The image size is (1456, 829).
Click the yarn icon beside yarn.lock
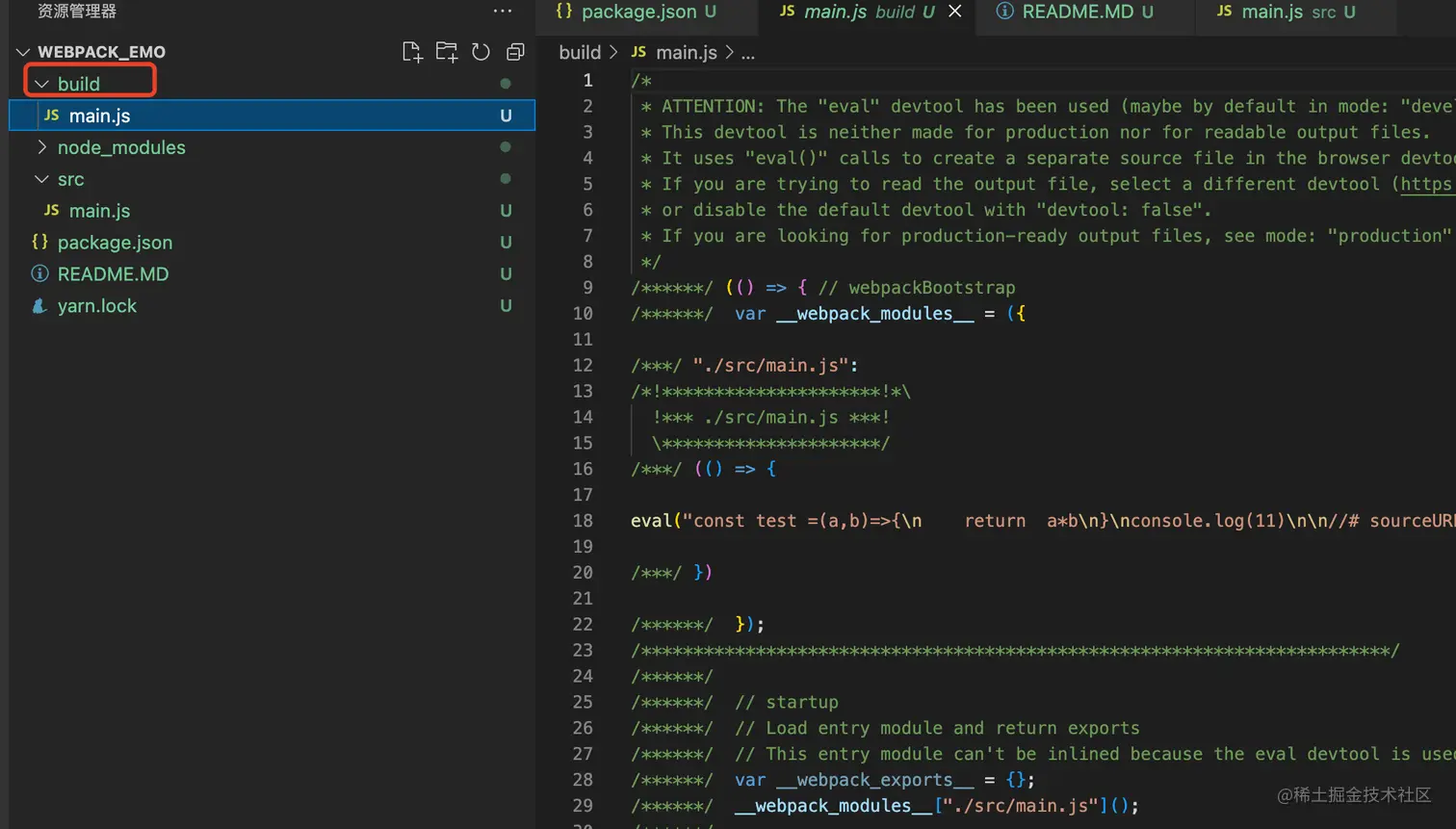coord(39,306)
